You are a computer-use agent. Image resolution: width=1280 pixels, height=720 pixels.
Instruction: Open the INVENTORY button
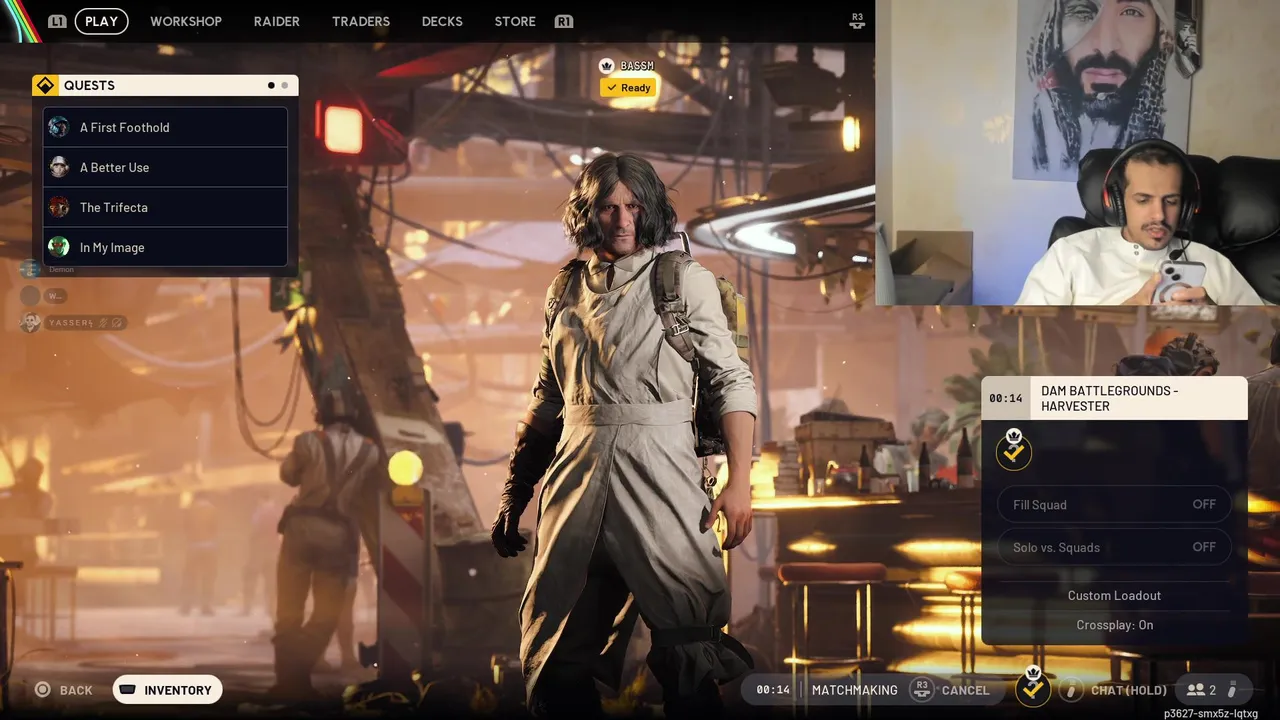167,690
